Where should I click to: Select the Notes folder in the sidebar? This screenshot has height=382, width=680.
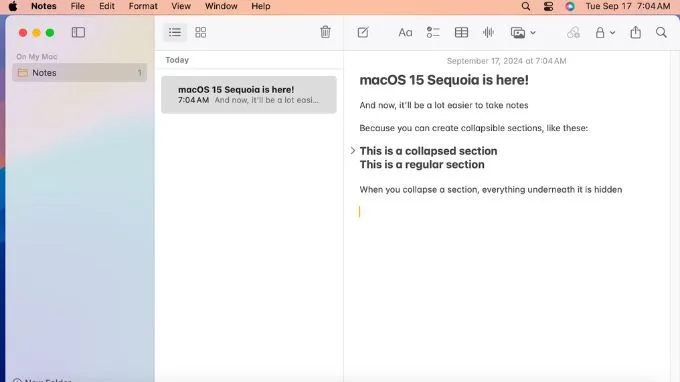80,73
